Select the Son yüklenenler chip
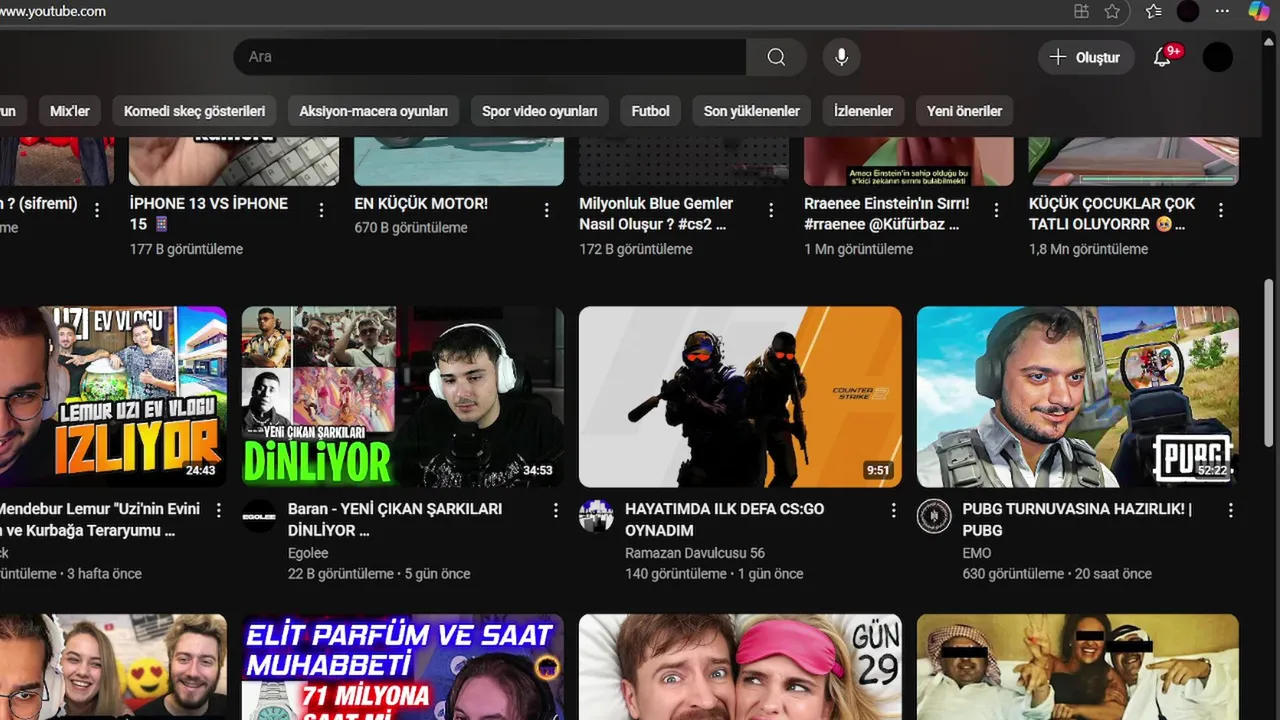Image resolution: width=1280 pixels, height=720 pixels. pyautogui.click(x=751, y=111)
